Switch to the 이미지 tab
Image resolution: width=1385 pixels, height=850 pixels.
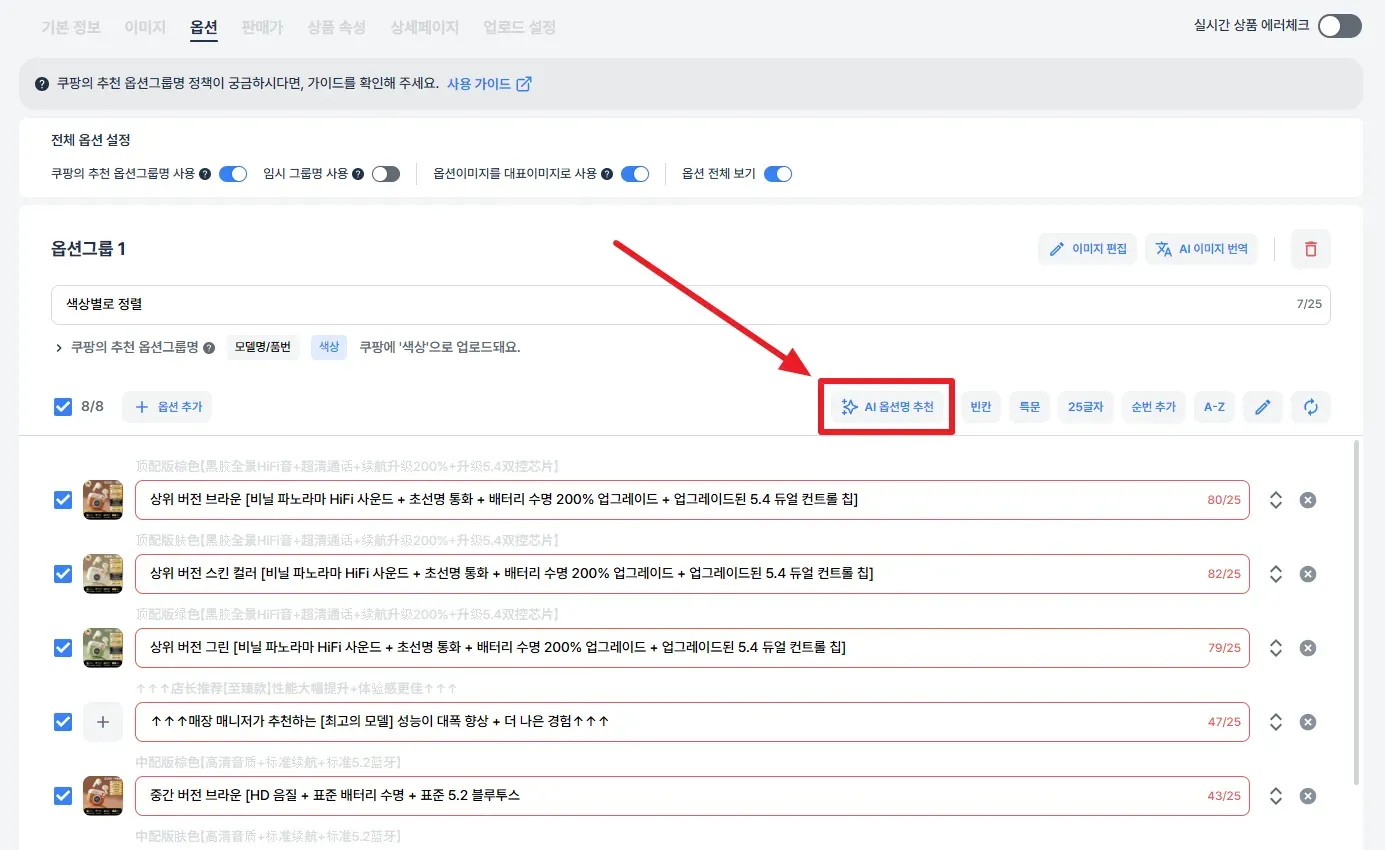pyautogui.click(x=145, y=27)
